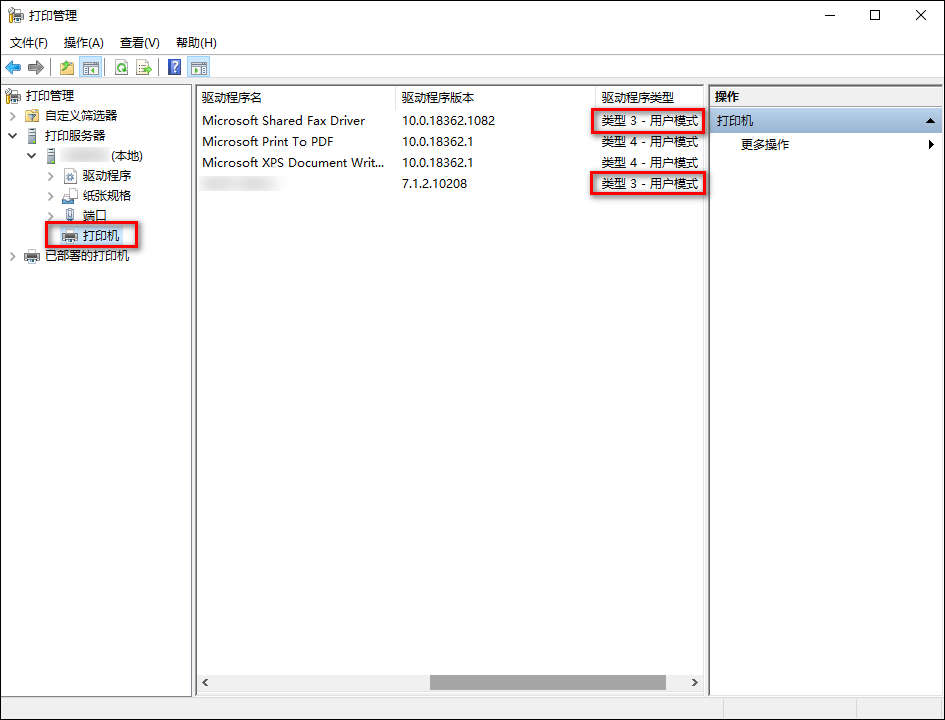This screenshot has height=720, width=945.
Task: Maximize the 打印管理 window
Action: (x=875, y=16)
